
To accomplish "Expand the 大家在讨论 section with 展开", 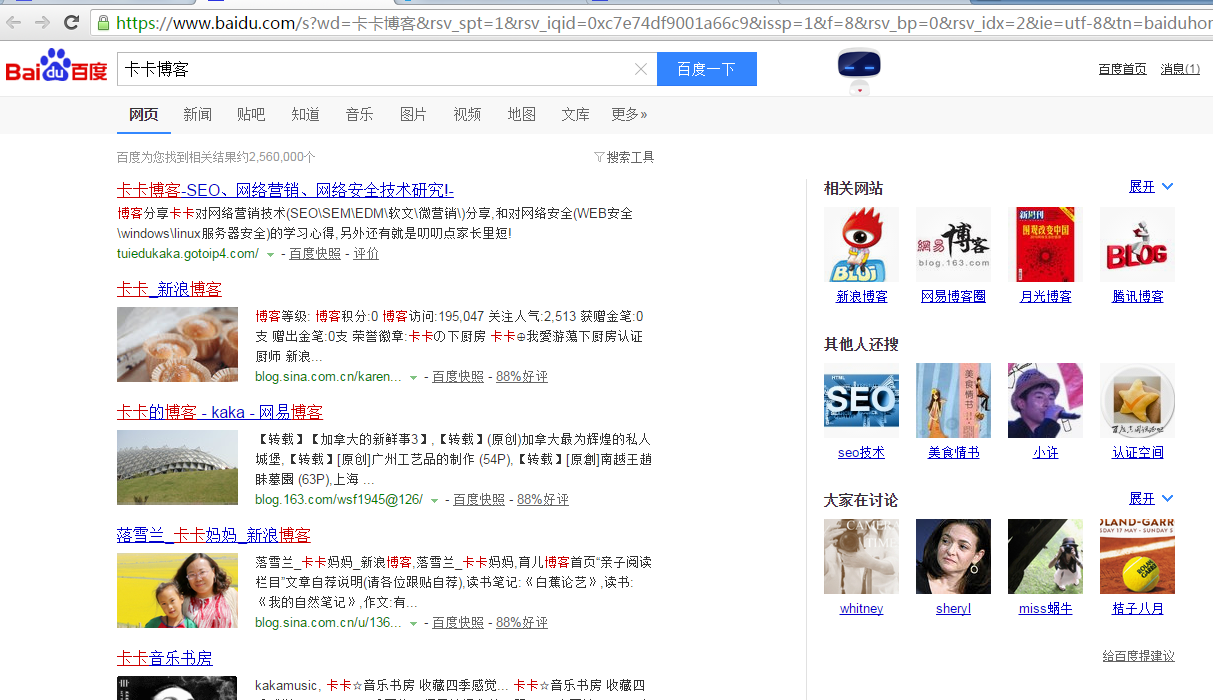I will point(1150,498).
